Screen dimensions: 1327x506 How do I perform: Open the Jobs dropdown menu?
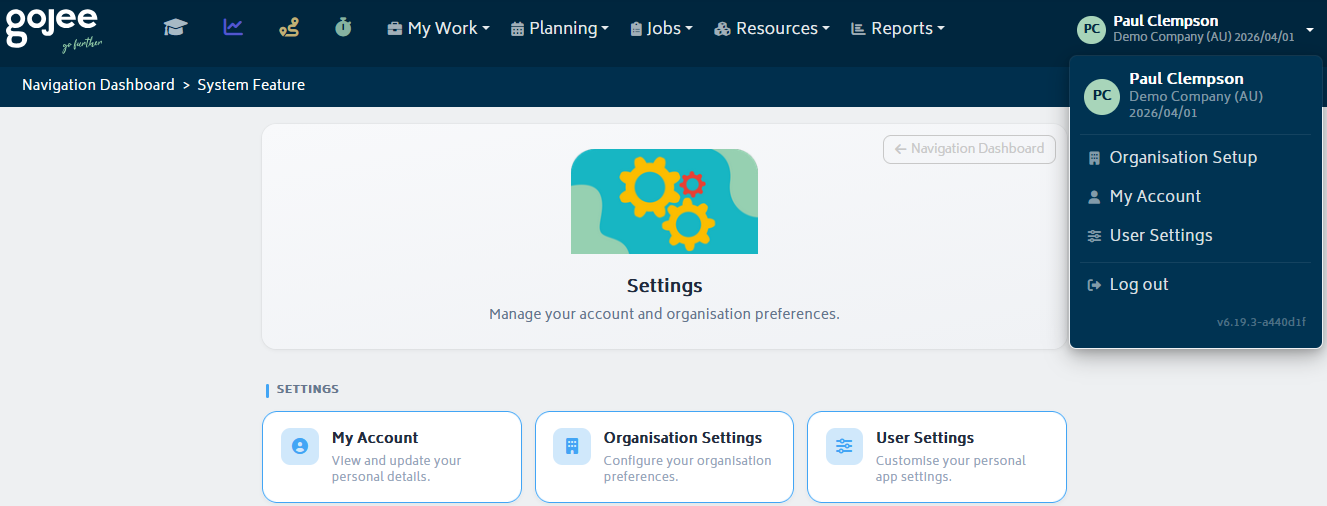coord(661,29)
